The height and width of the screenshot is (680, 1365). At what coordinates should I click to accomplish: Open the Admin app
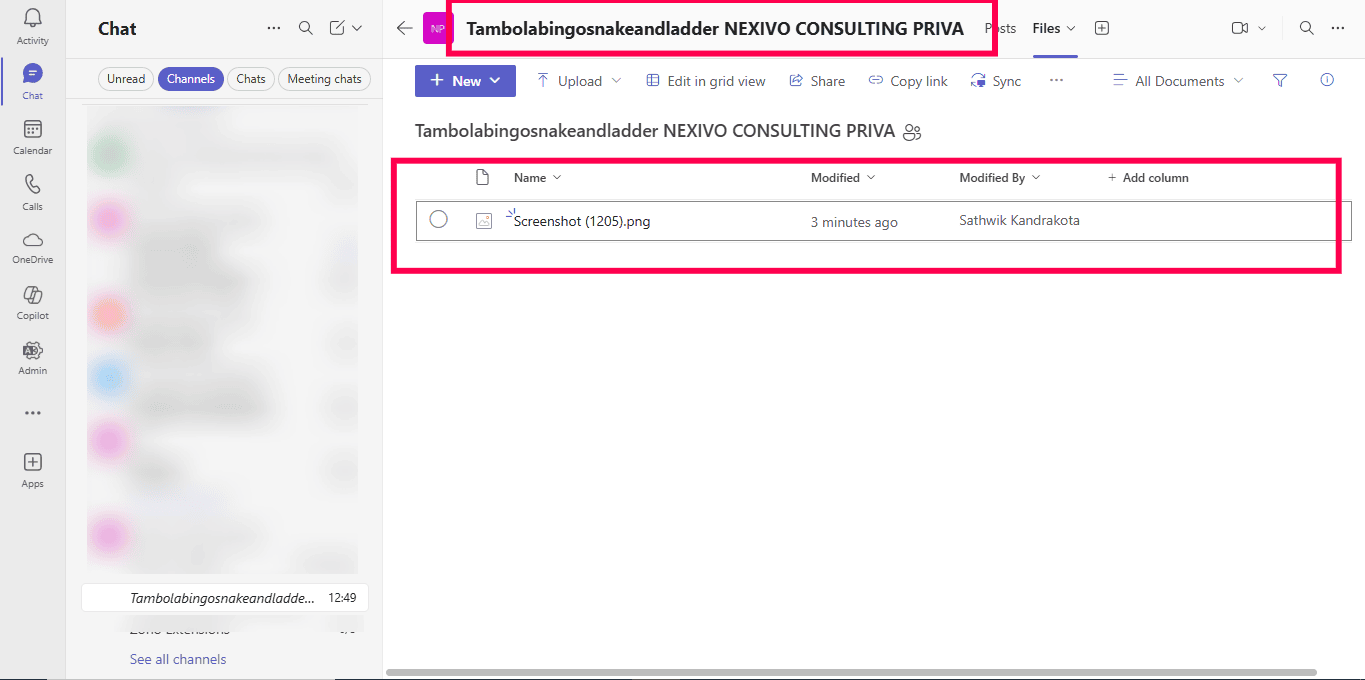click(x=32, y=357)
